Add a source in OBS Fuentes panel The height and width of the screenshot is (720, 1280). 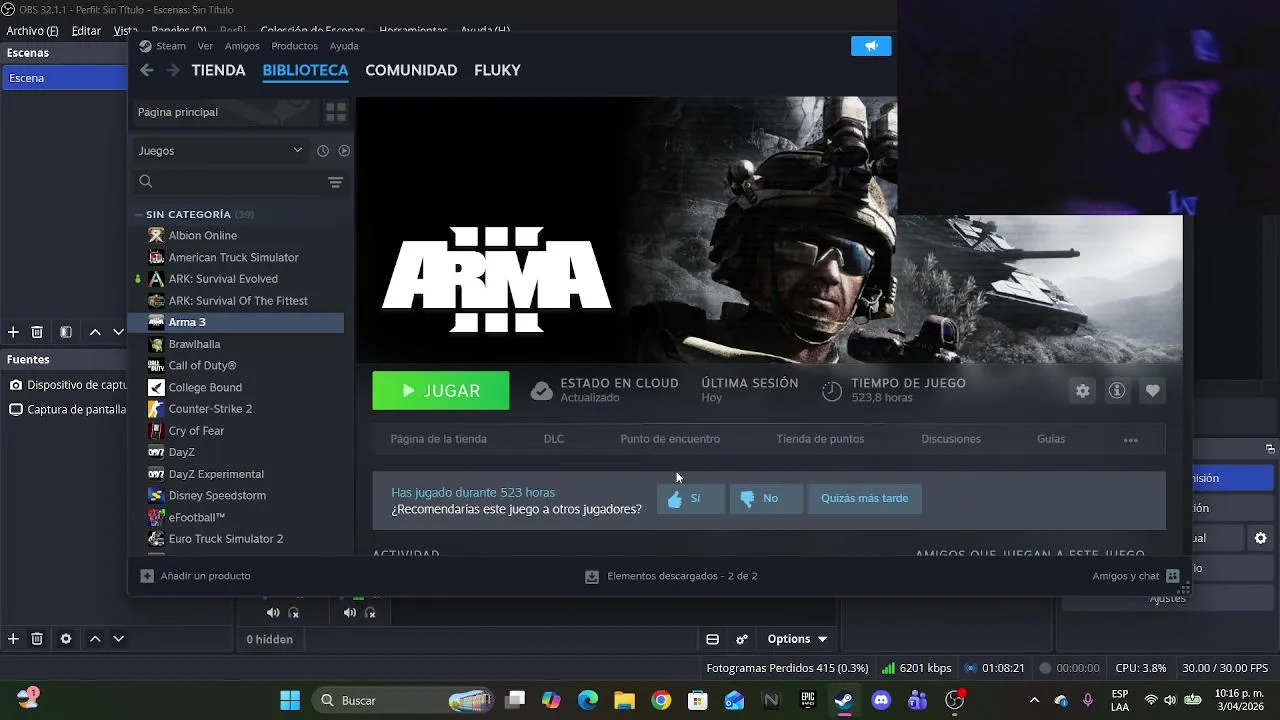click(x=13, y=639)
